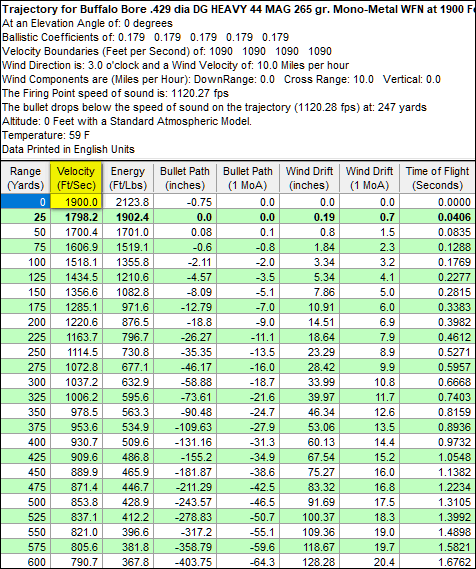Click bullet path value -243.57
The image size is (476, 569).
point(185,502)
